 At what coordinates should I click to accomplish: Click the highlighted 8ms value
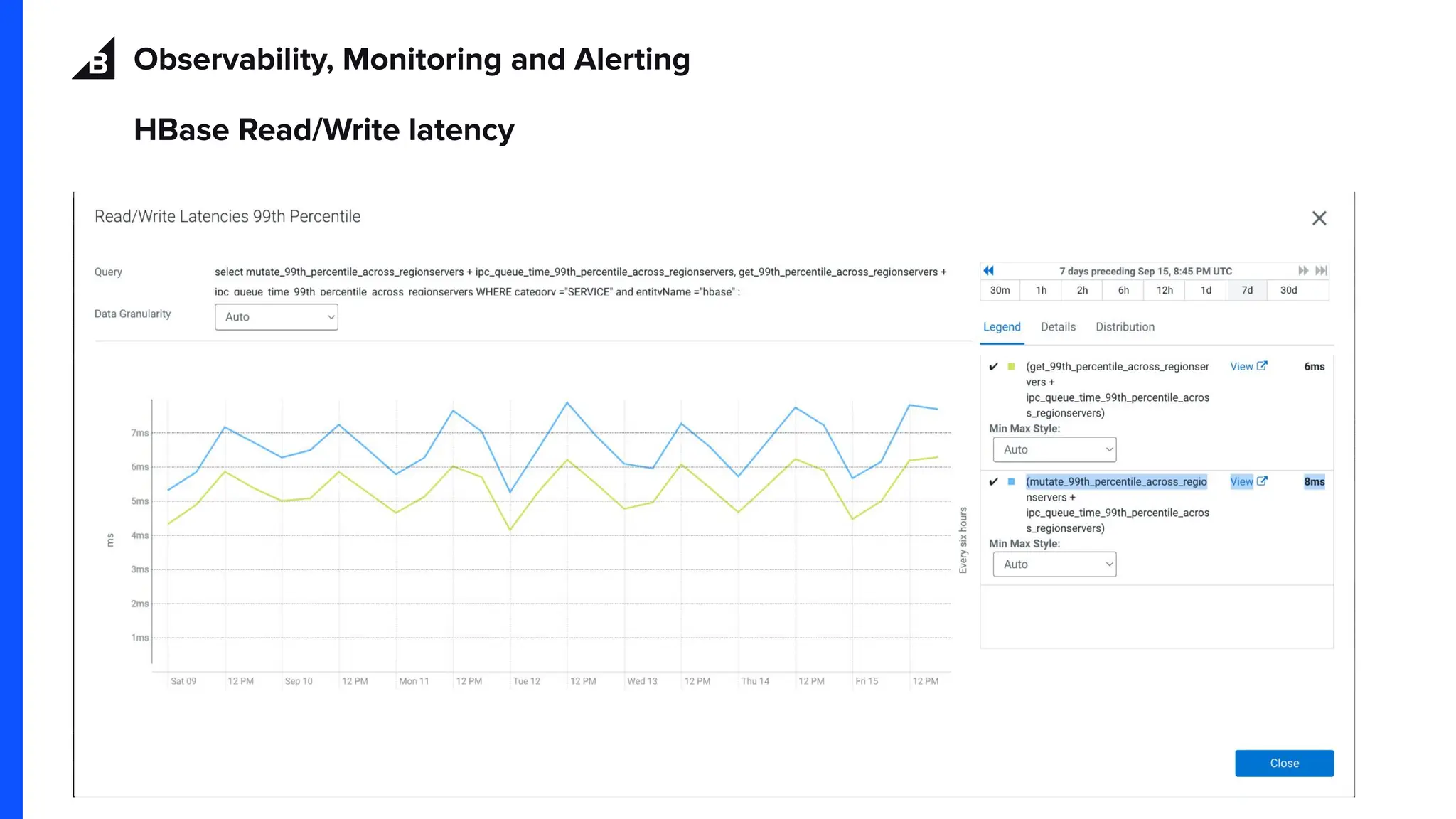[1315, 482]
